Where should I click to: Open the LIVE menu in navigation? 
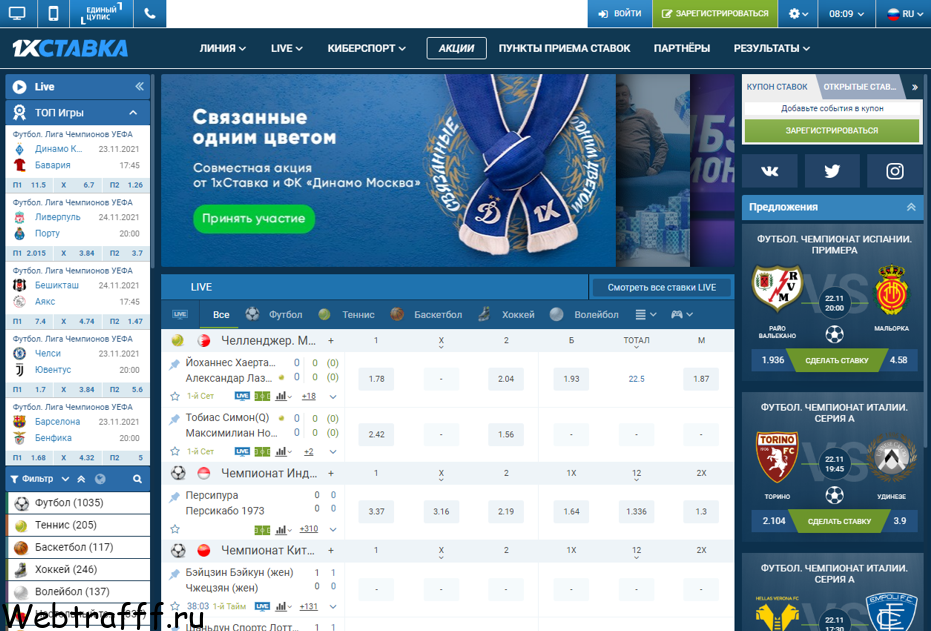pyautogui.click(x=286, y=48)
